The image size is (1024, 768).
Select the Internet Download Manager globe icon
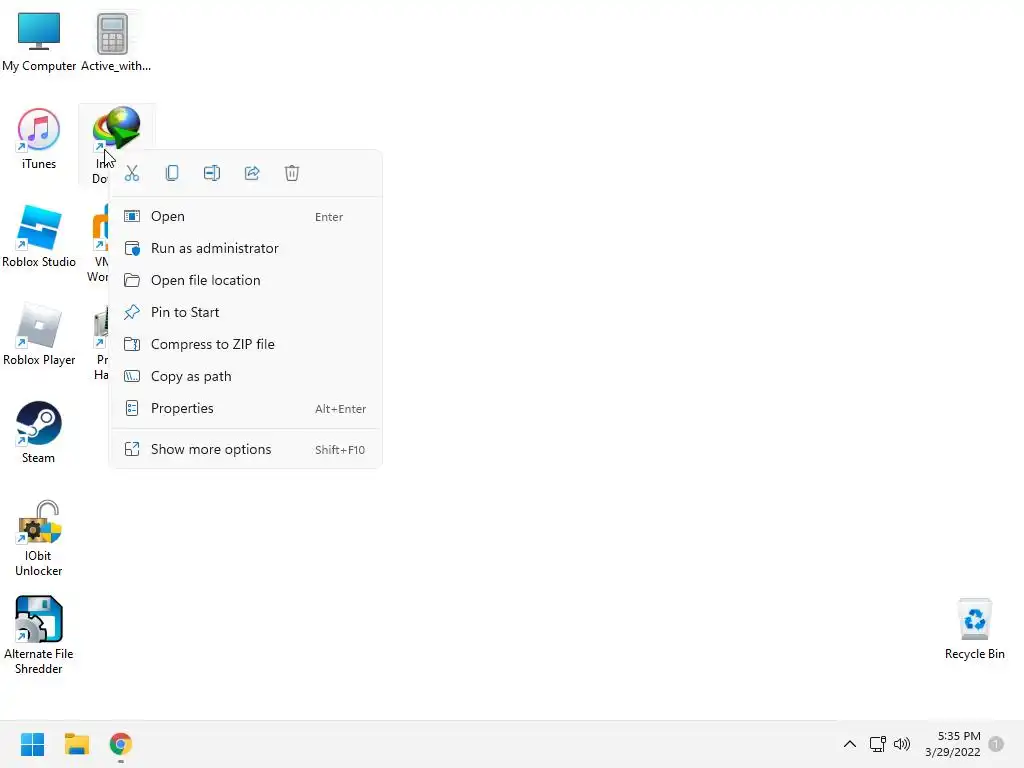coord(116,127)
